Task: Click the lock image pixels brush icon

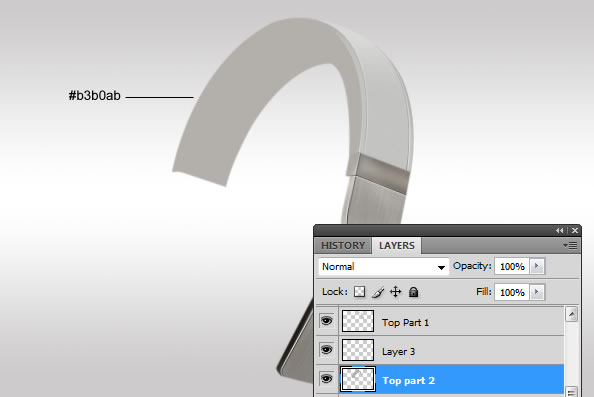Action: 378,292
